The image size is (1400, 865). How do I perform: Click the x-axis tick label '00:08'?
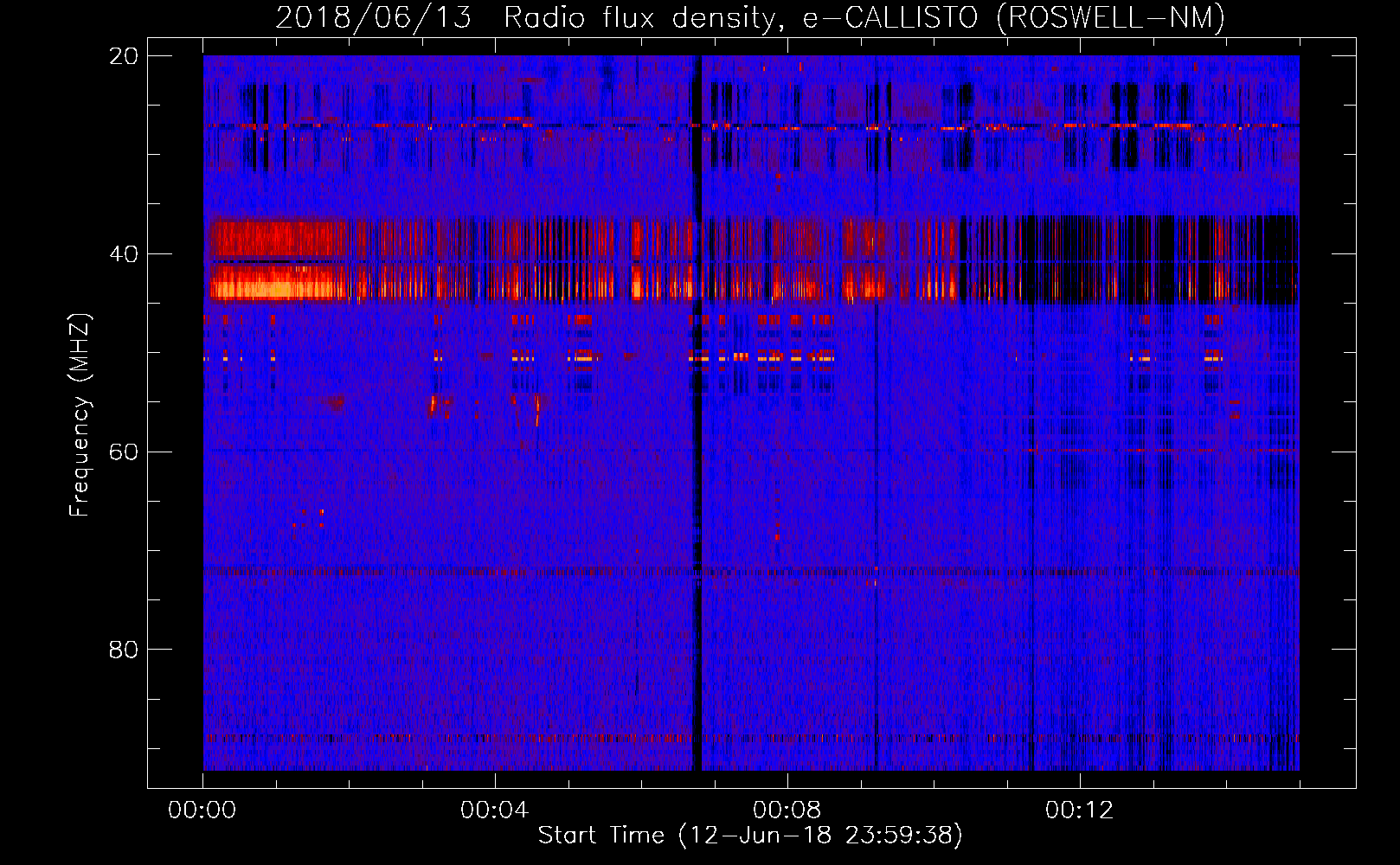click(x=787, y=810)
